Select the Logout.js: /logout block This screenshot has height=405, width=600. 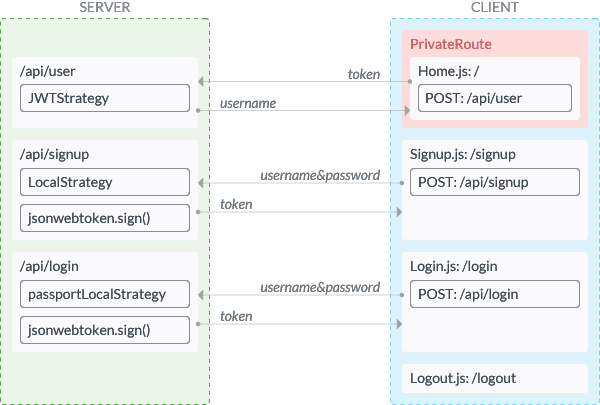click(495, 379)
